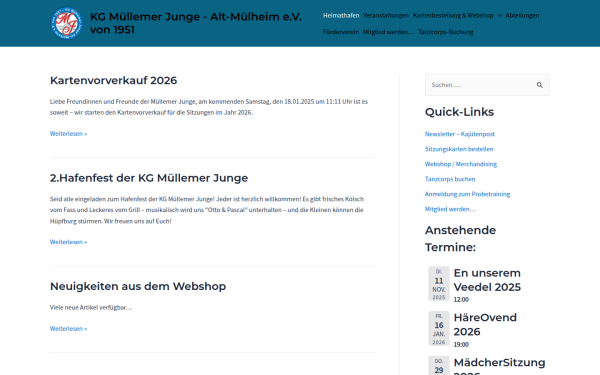Open Anmeldung zum Probetraining link
Image resolution: width=600 pixels, height=375 pixels.
pos(467,194)
